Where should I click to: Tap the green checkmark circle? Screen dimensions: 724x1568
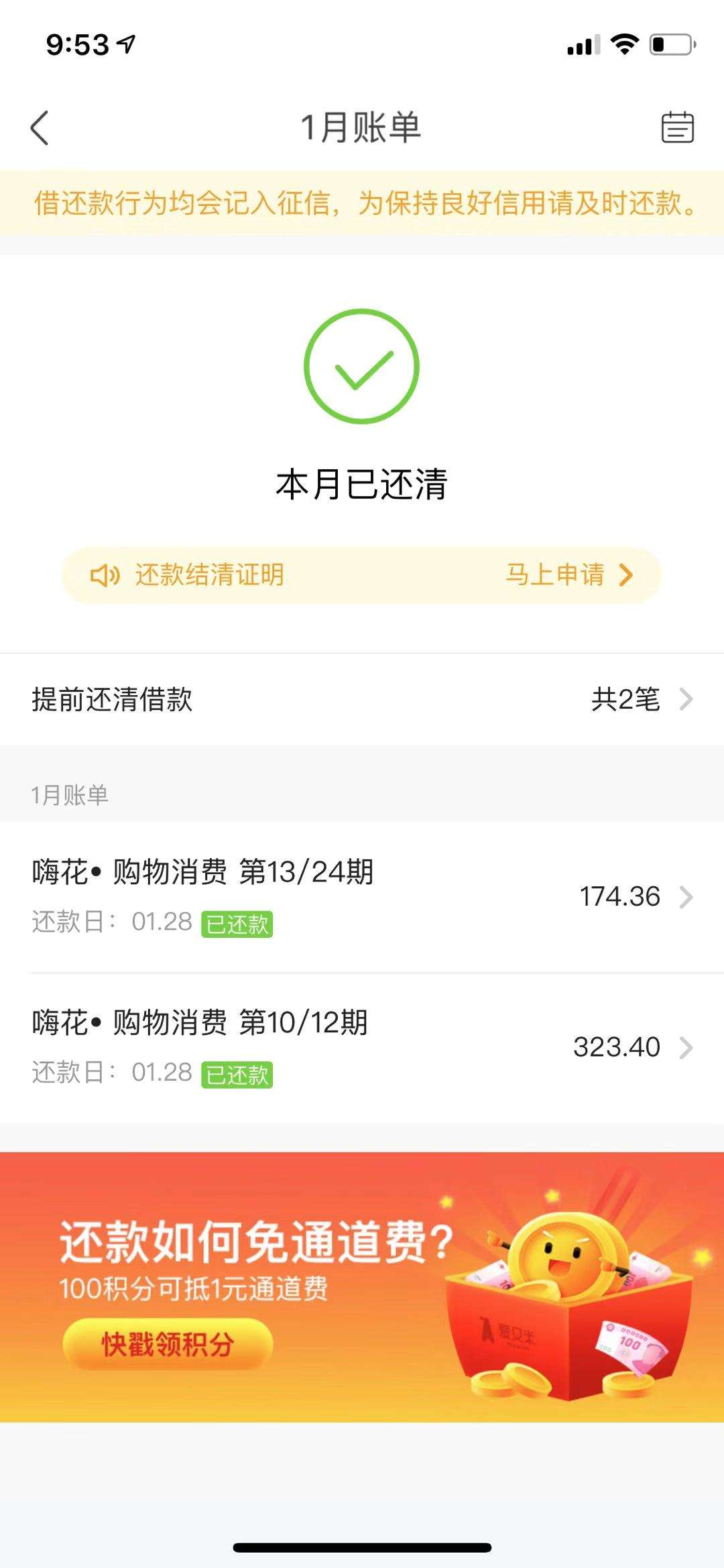point(362,366)
